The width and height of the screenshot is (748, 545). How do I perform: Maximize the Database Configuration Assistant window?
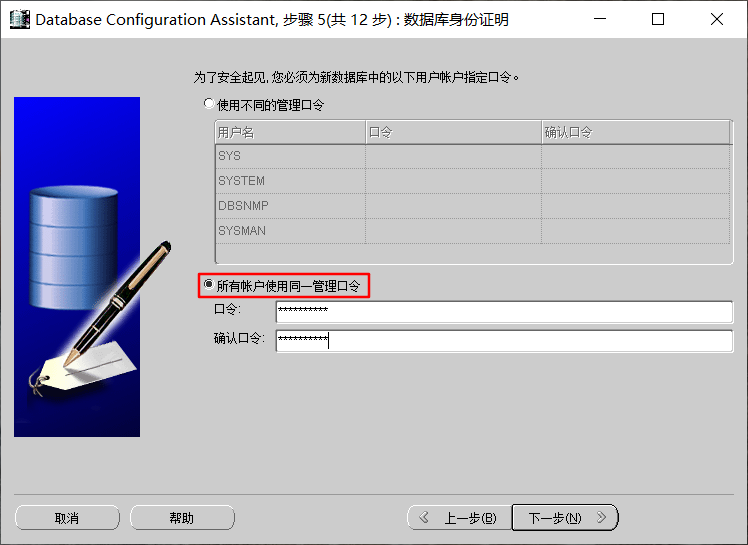coord(658,19)
